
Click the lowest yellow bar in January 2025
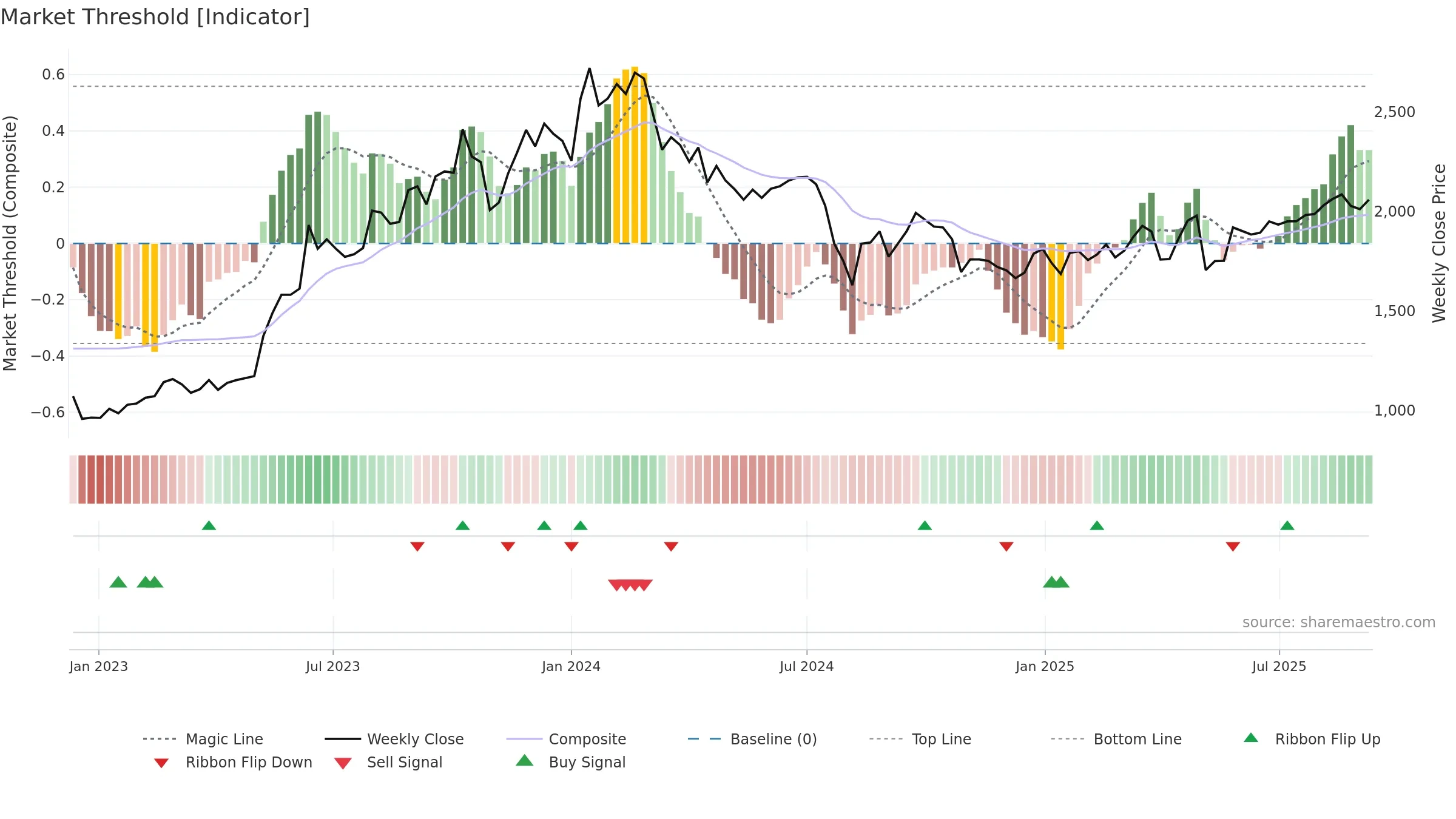pyautogui.click(x=1060, y=297)
